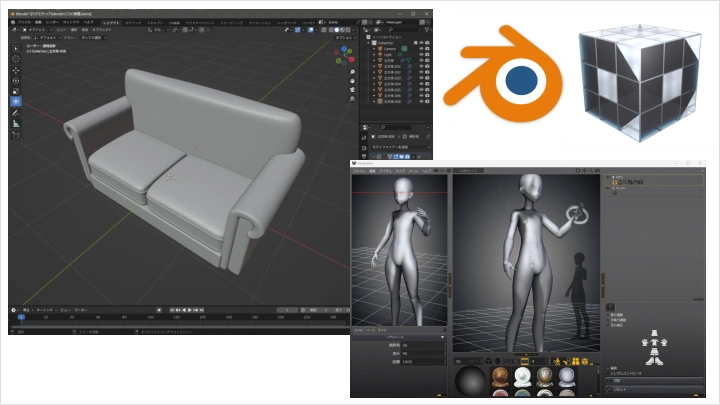720x405 pixels.
Task: Toggle camera view icon in Blender viewport
Action: [352, 90]
